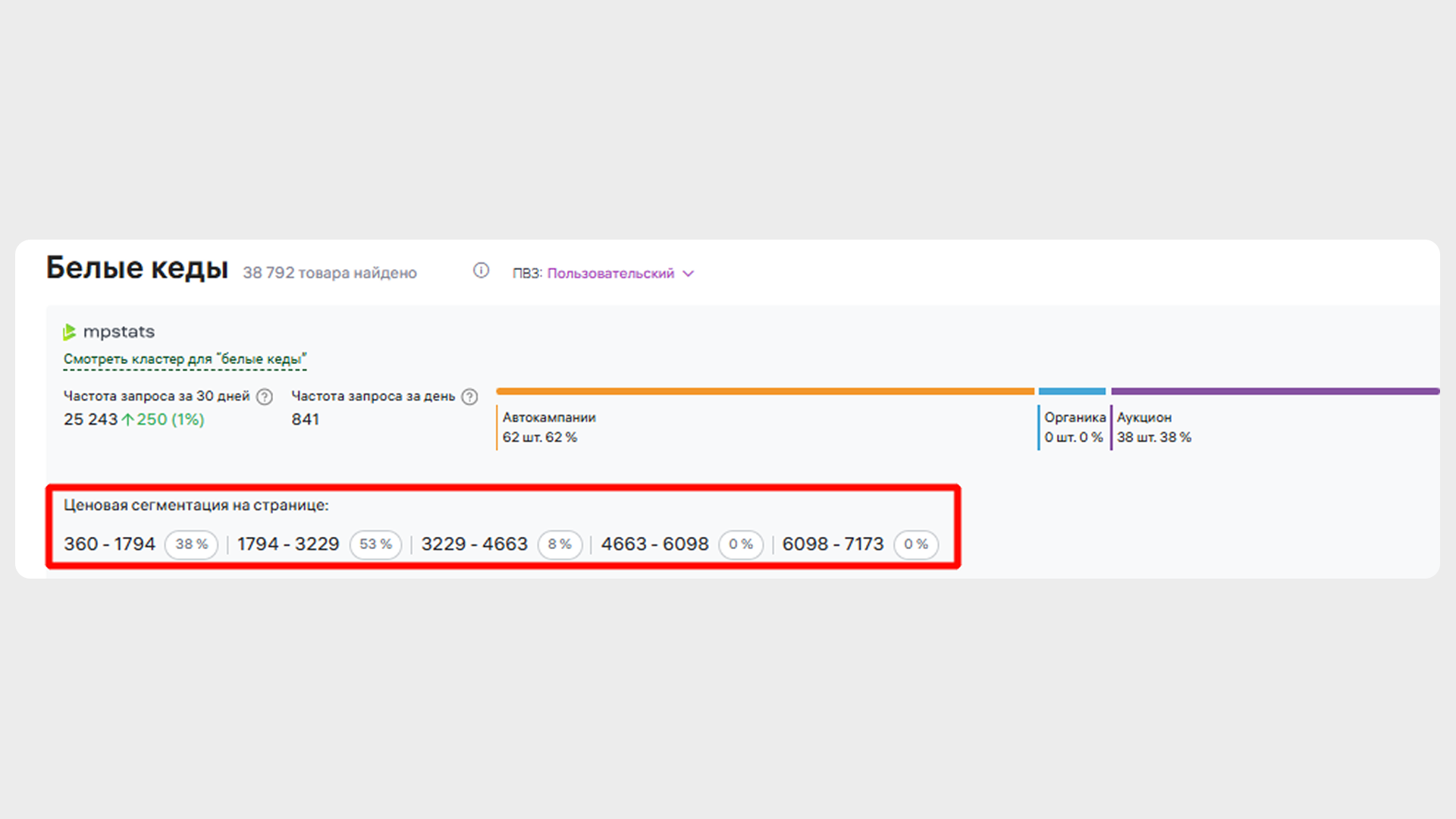Click the green growth arrow near 250

[127, 419]
